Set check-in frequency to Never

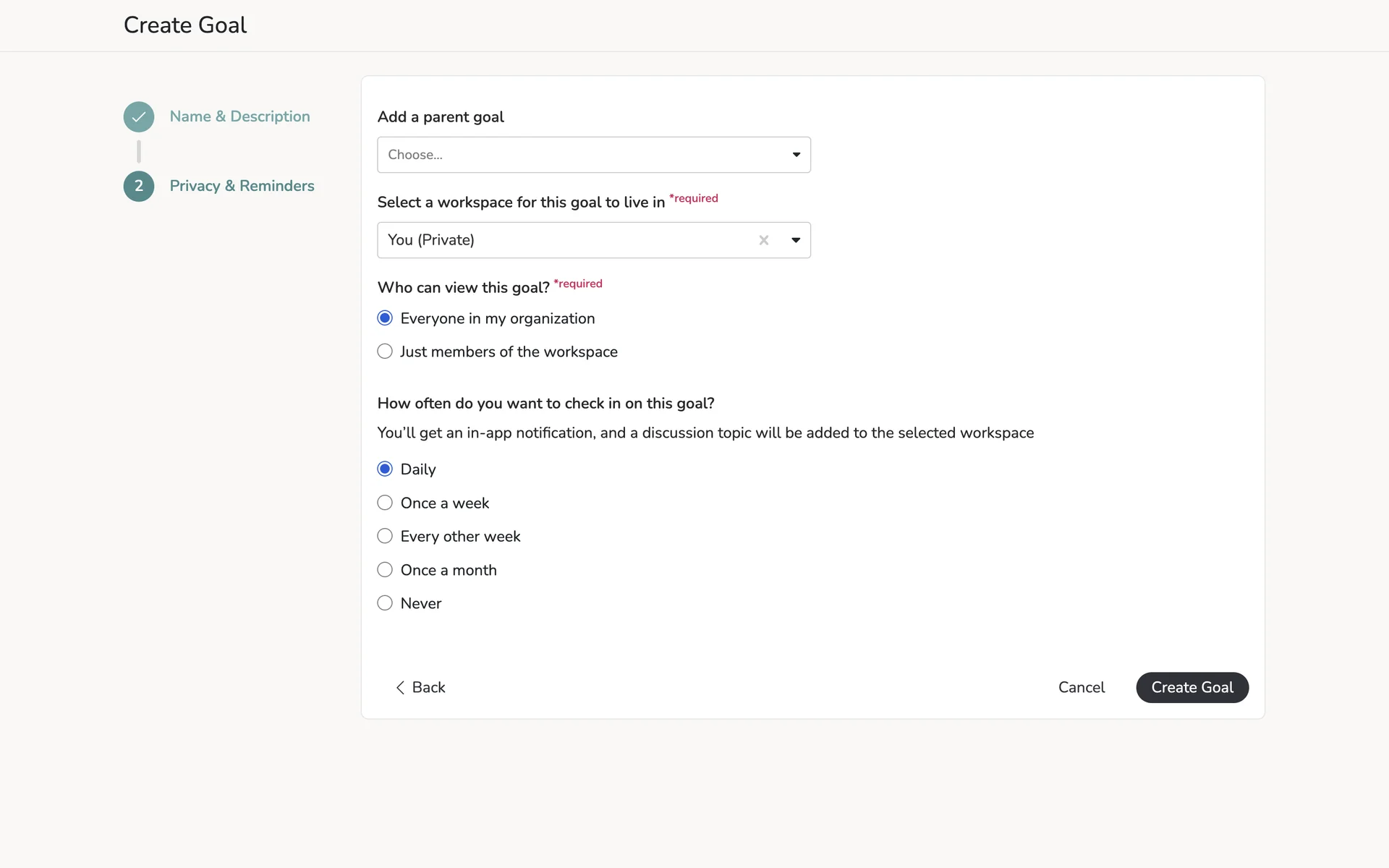coord(385,603)
